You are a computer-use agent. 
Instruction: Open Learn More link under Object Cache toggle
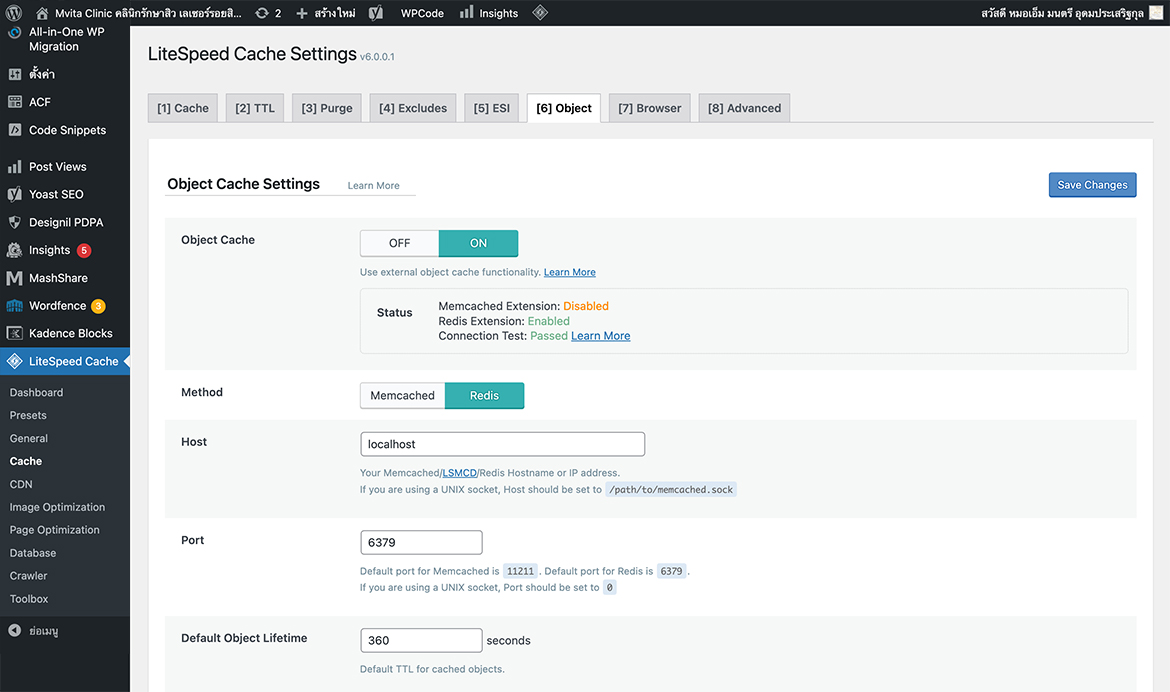coord(569,272)
